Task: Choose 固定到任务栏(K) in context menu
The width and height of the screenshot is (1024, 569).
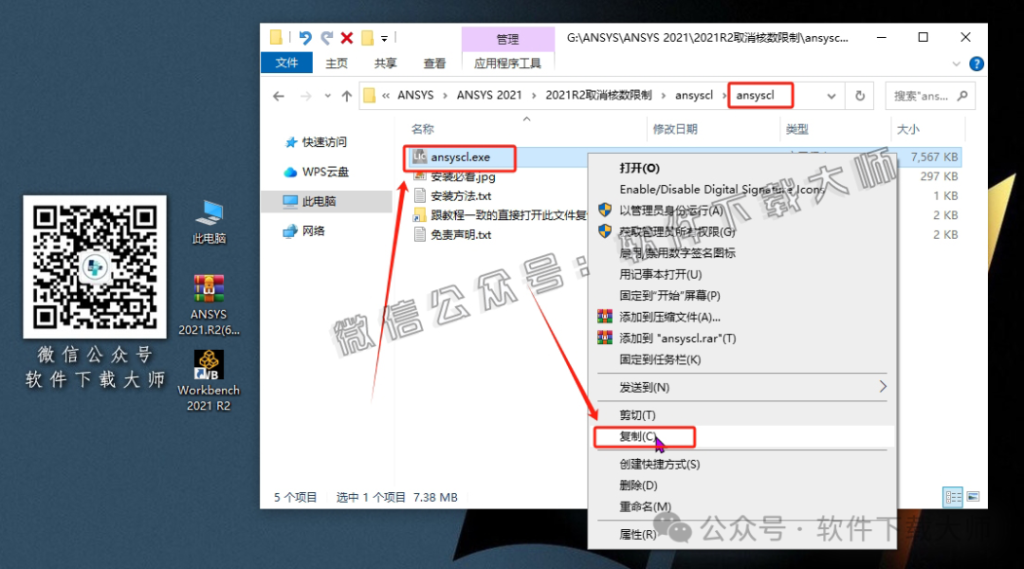Action: (x=660, y=360)
